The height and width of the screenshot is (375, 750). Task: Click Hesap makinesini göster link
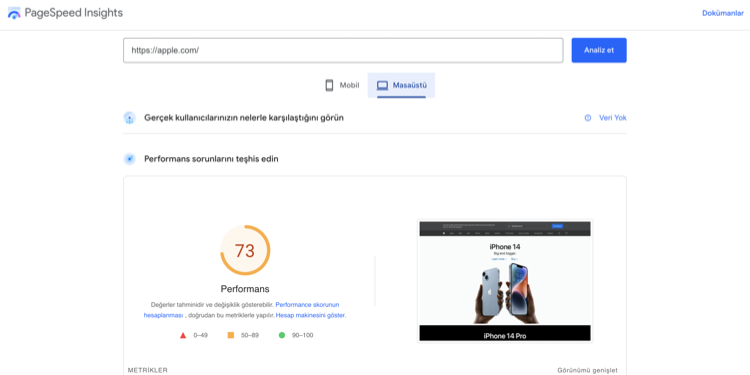tap(310, 316)
